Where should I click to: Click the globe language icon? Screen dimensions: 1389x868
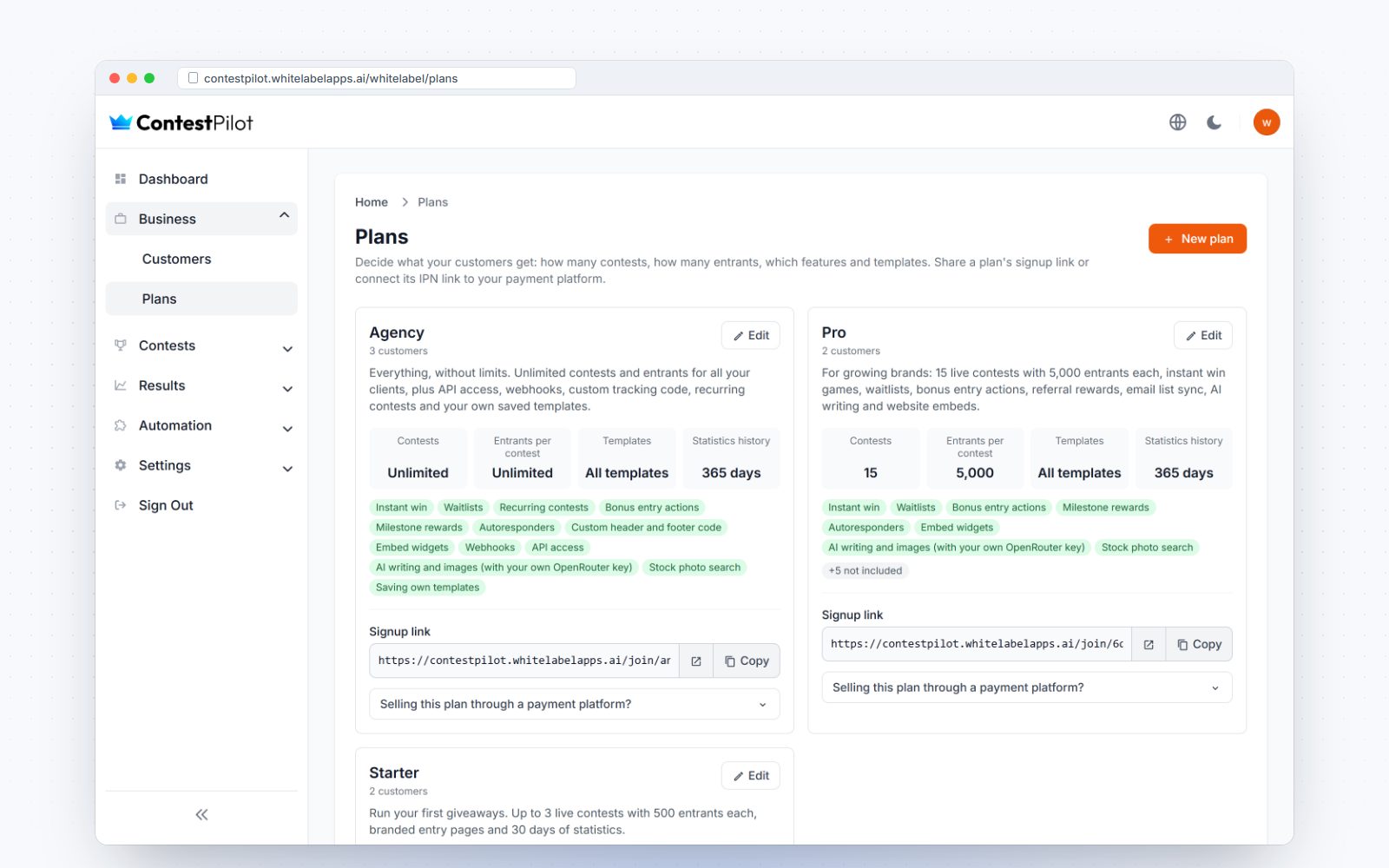point(1177,122)
